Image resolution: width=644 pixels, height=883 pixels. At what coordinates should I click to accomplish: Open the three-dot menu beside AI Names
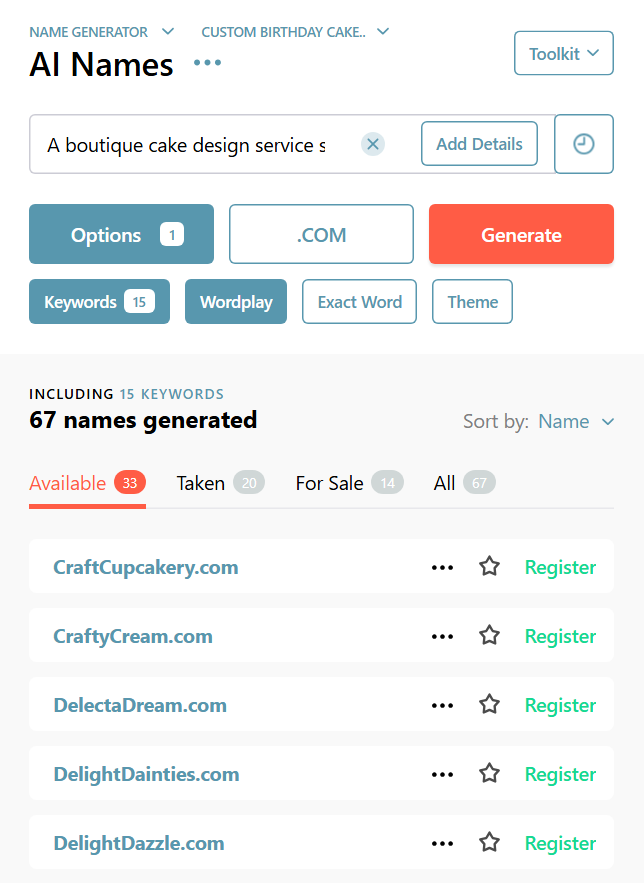207,63
